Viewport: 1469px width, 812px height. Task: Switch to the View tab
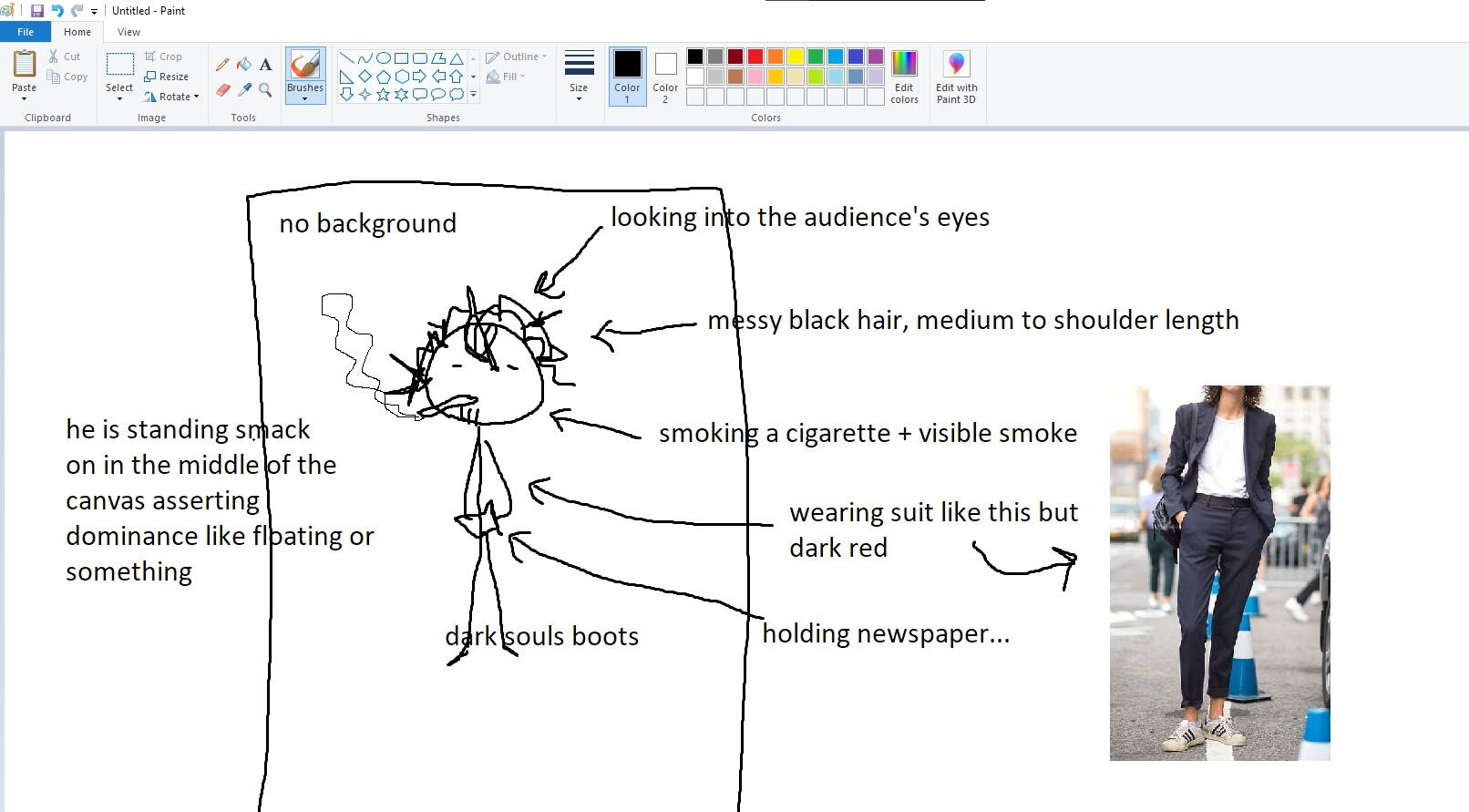(x=128, y=32)
